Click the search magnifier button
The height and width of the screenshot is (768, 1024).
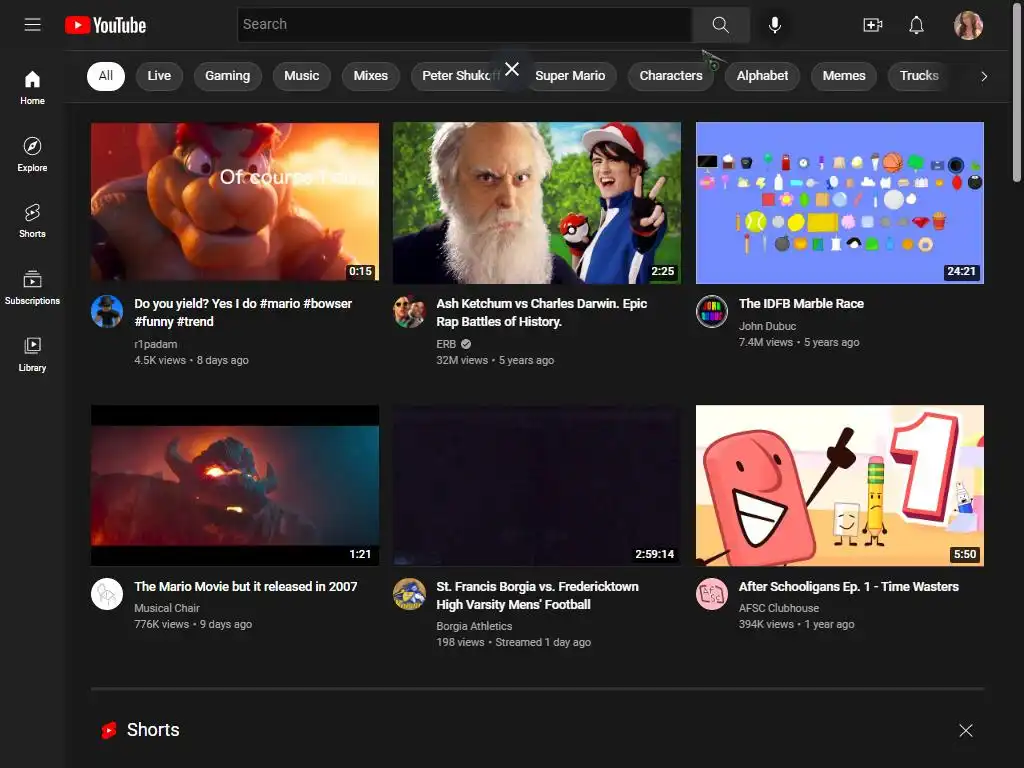pyautogui.click(x=720, y=25)
